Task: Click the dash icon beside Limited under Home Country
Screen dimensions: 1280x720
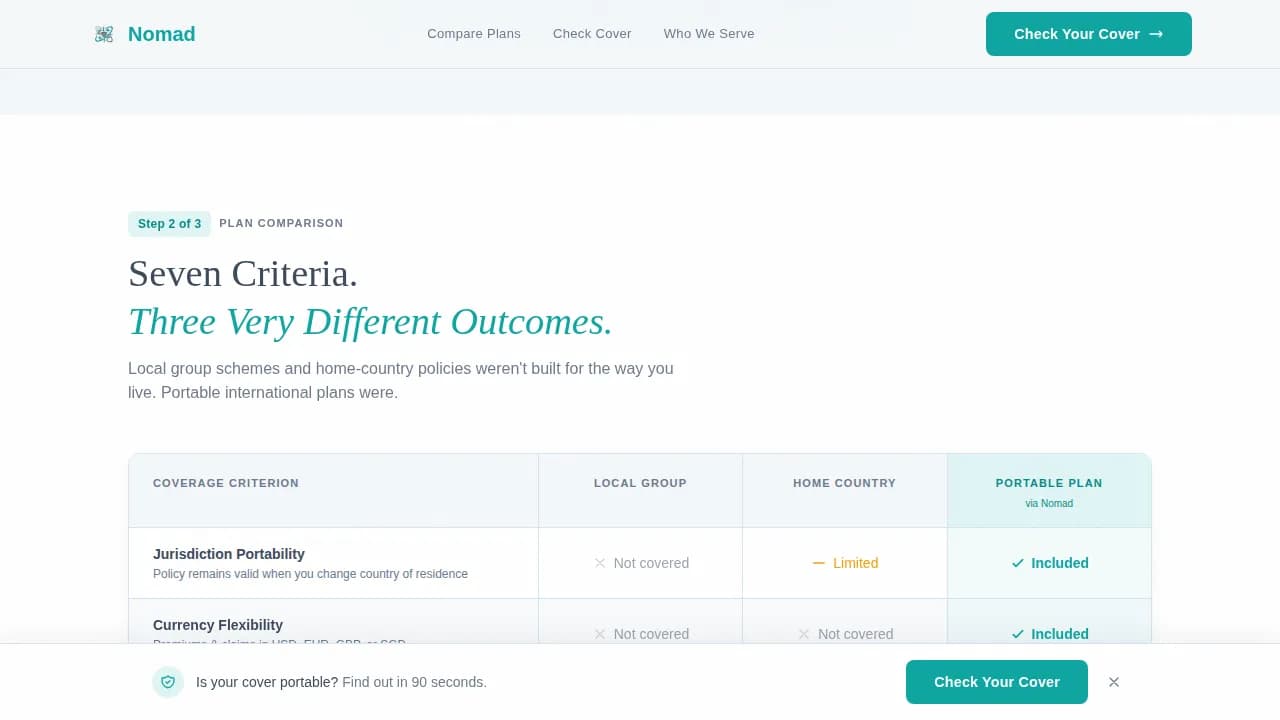Action: tap(818, 563)
